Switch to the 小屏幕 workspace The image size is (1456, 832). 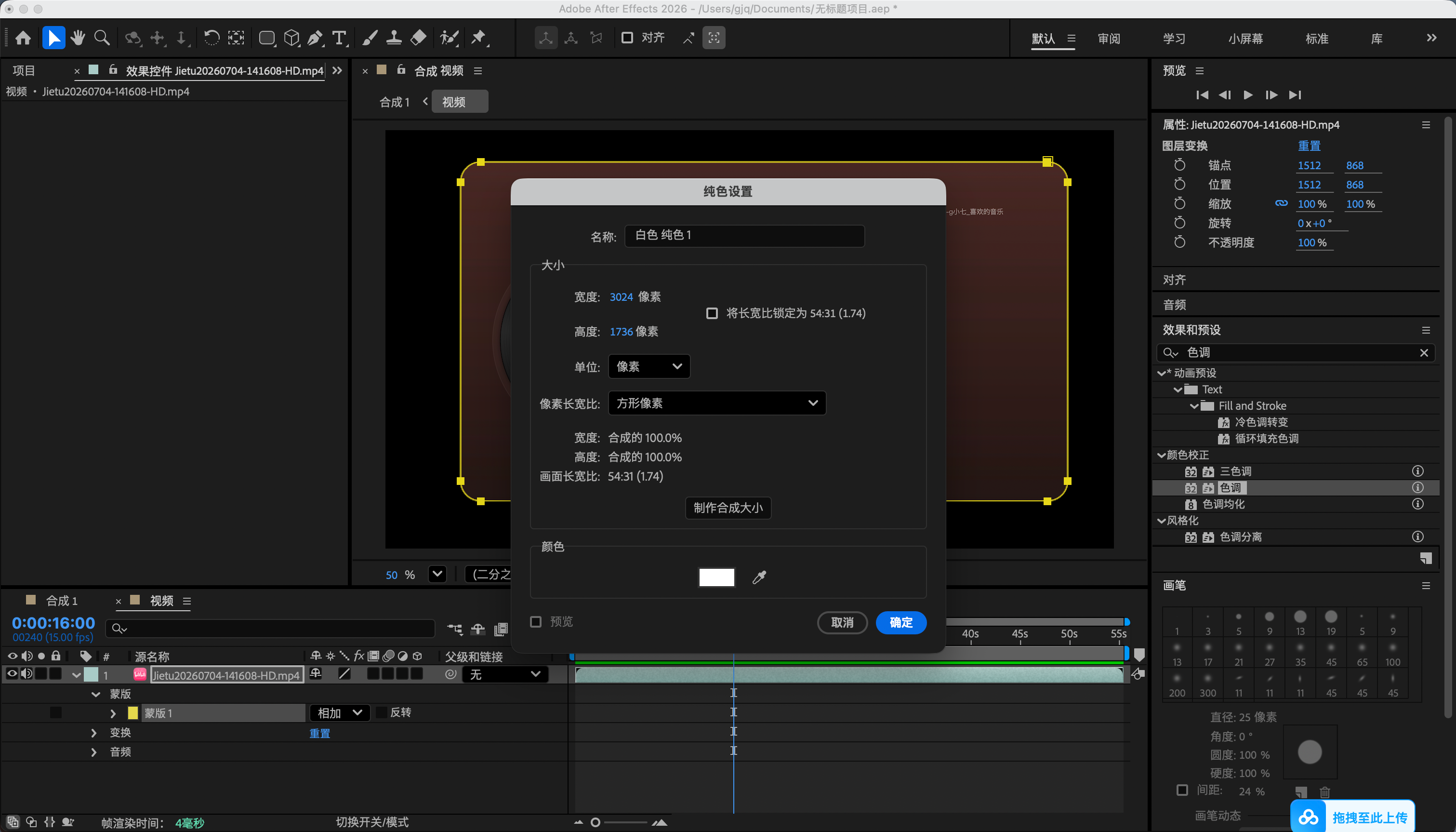1245,38
